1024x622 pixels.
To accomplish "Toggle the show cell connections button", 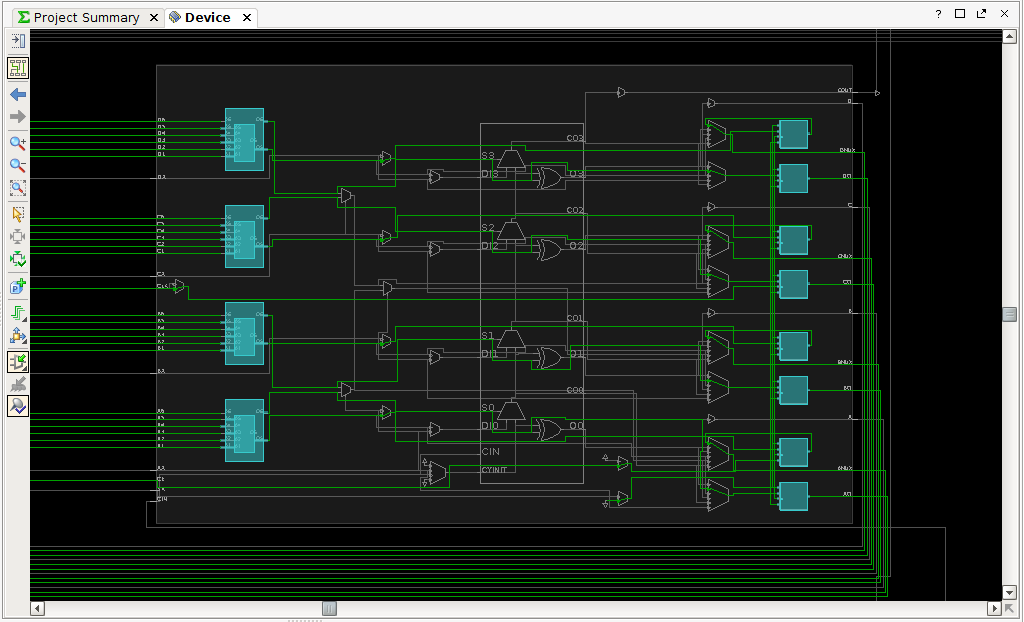I will coord(18,362).
